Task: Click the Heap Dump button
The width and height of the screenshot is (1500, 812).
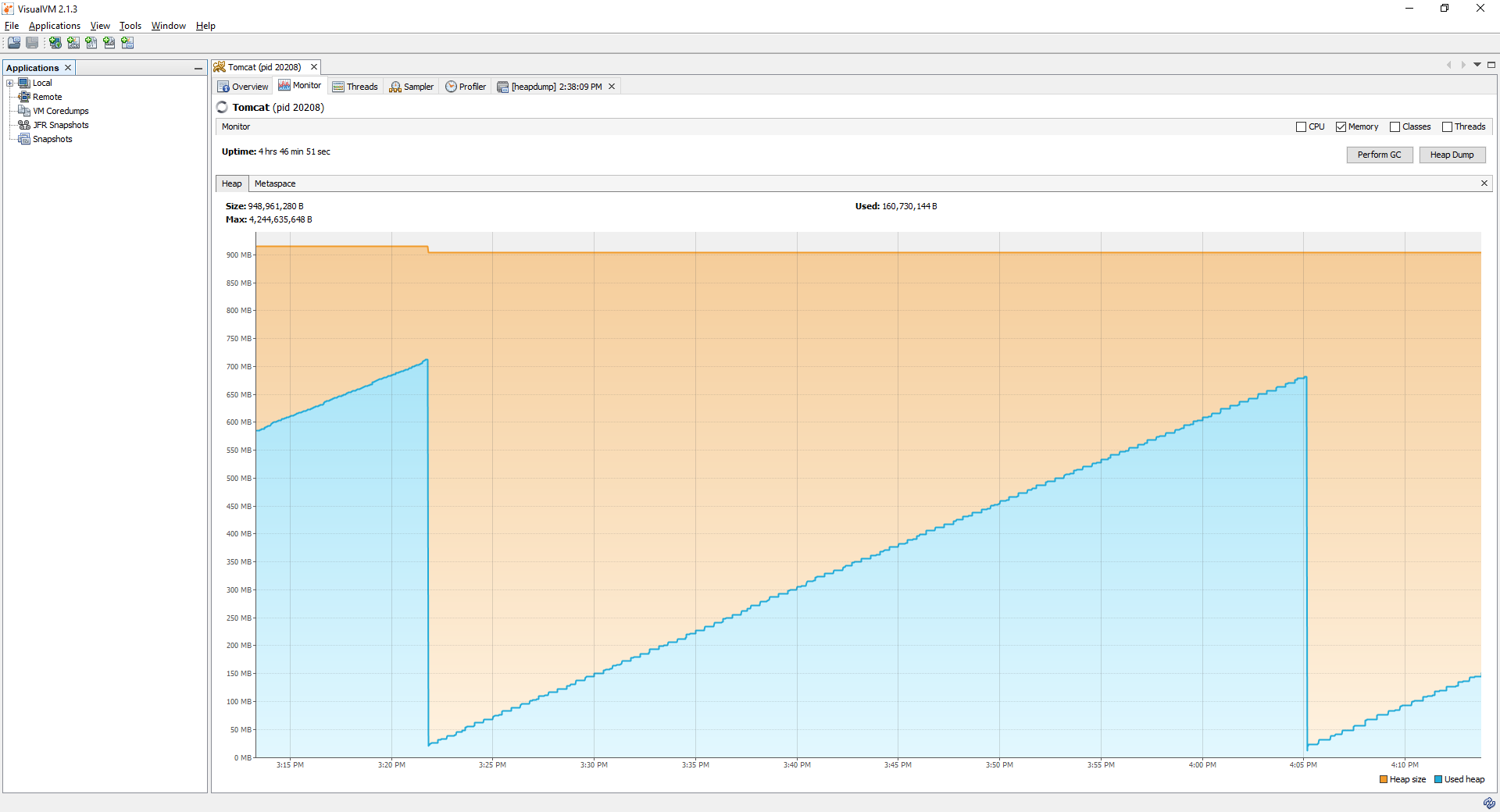Action: 1452,155
